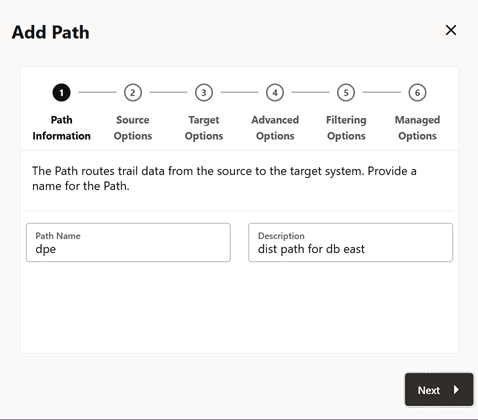The height and width of the screenshot is (420, 478).
Task: Open Managed Options step label
Action: 417,128
